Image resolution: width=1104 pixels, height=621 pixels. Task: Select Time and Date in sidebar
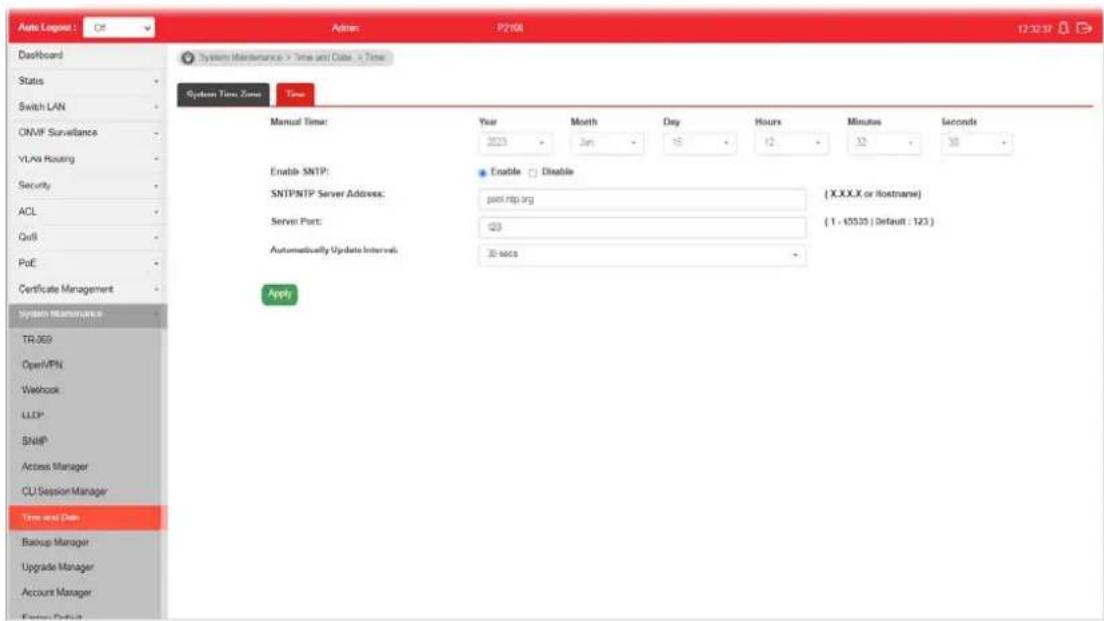click(x=88, y=518)
